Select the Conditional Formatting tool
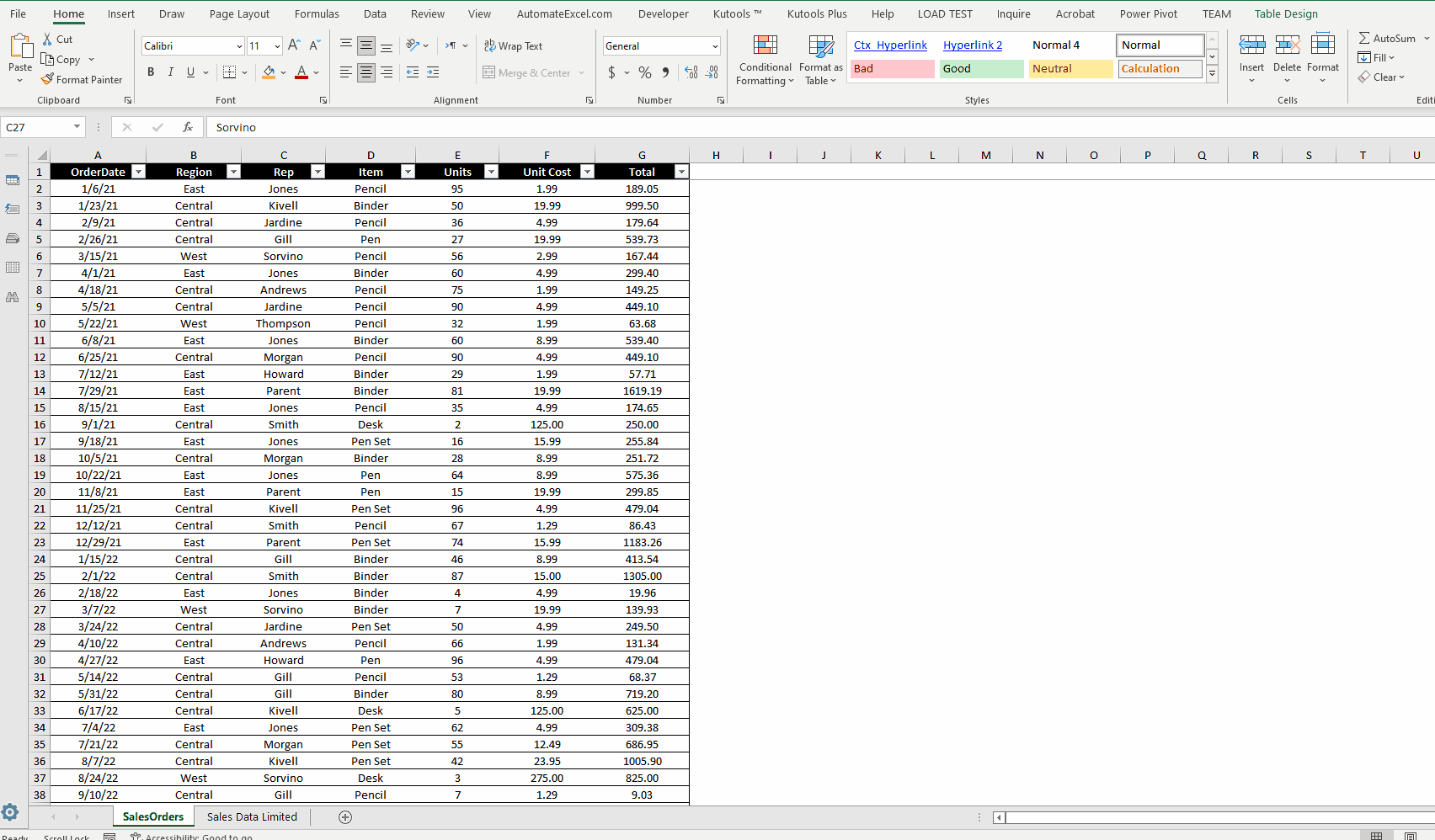 point(764,59)
